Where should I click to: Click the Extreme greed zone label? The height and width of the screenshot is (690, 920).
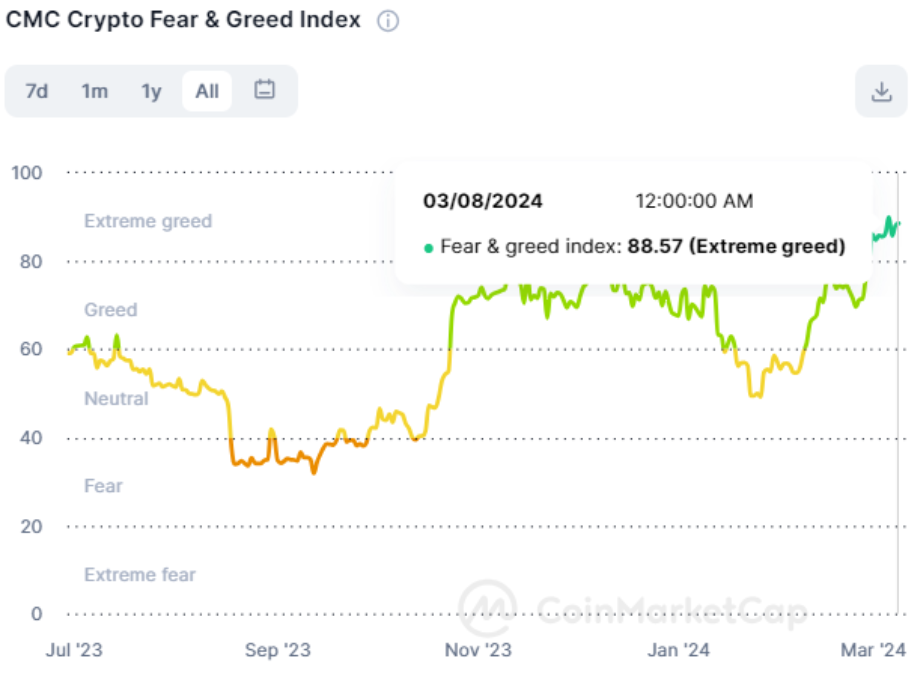(x=148, y=221)
